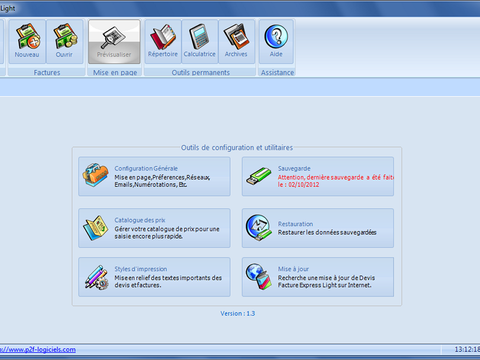This screenshot has height=360, width=480.
Task: Open the Répertoire address book
Action: coord(163,41)
